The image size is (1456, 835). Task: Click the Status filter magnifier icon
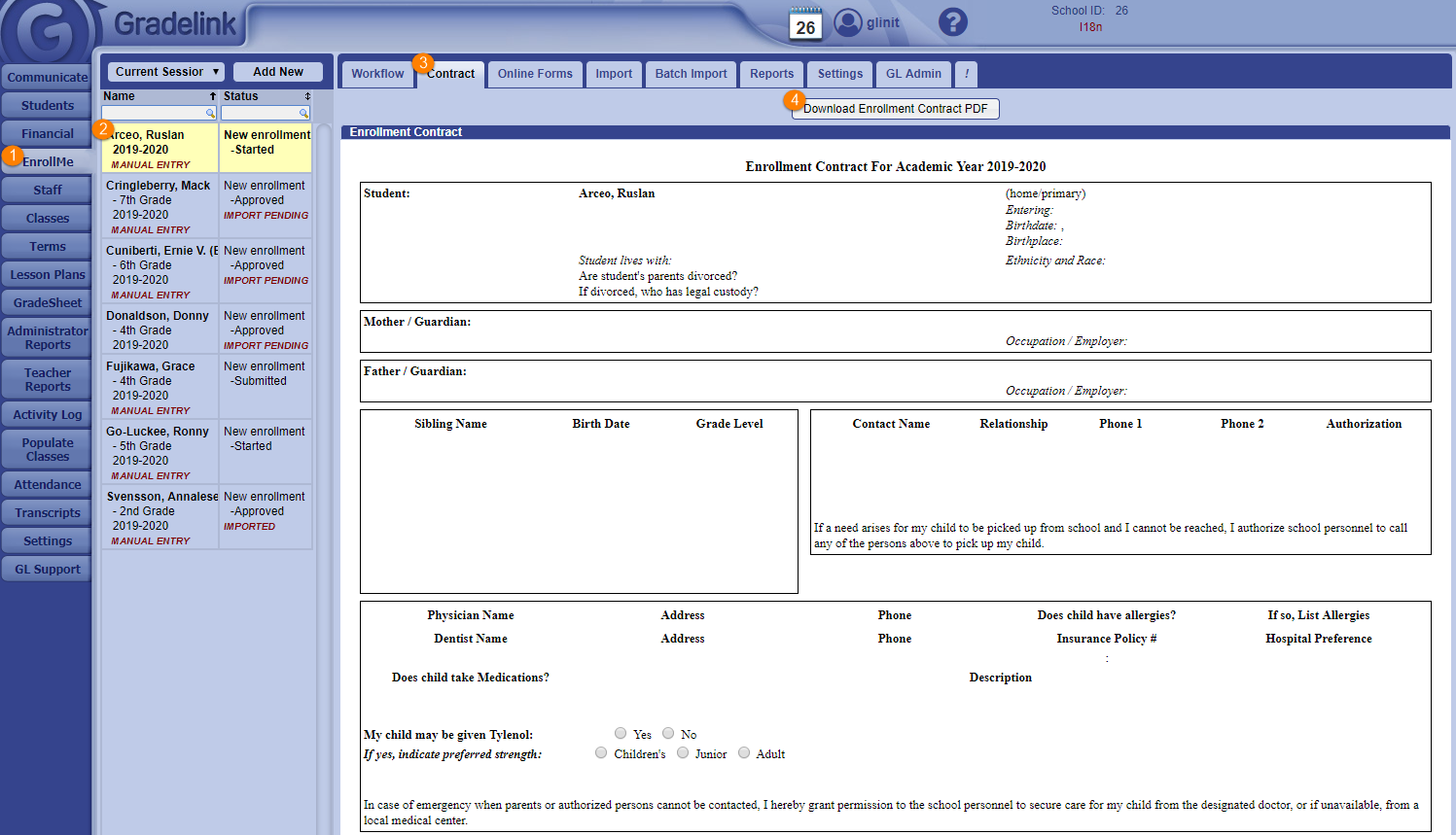[303, 114]
